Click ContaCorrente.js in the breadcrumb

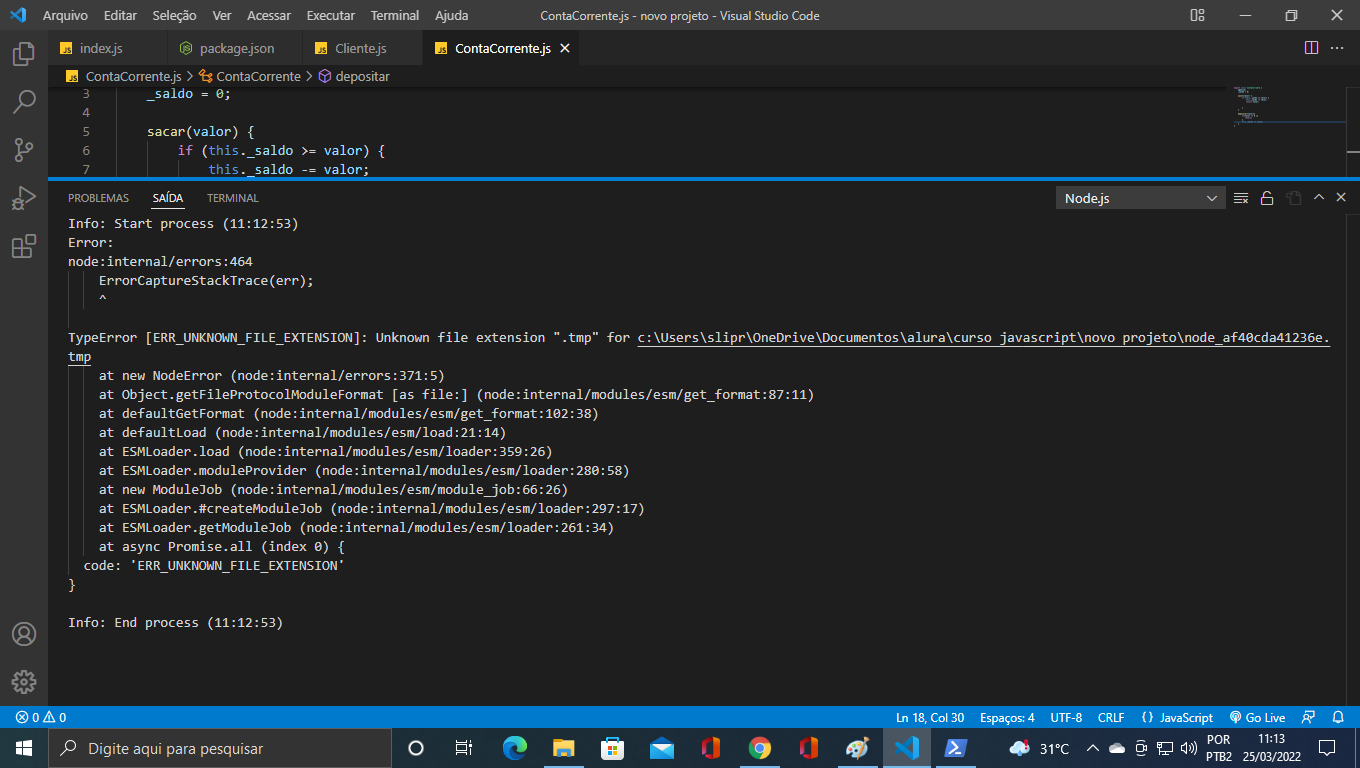tap(133, 76)
